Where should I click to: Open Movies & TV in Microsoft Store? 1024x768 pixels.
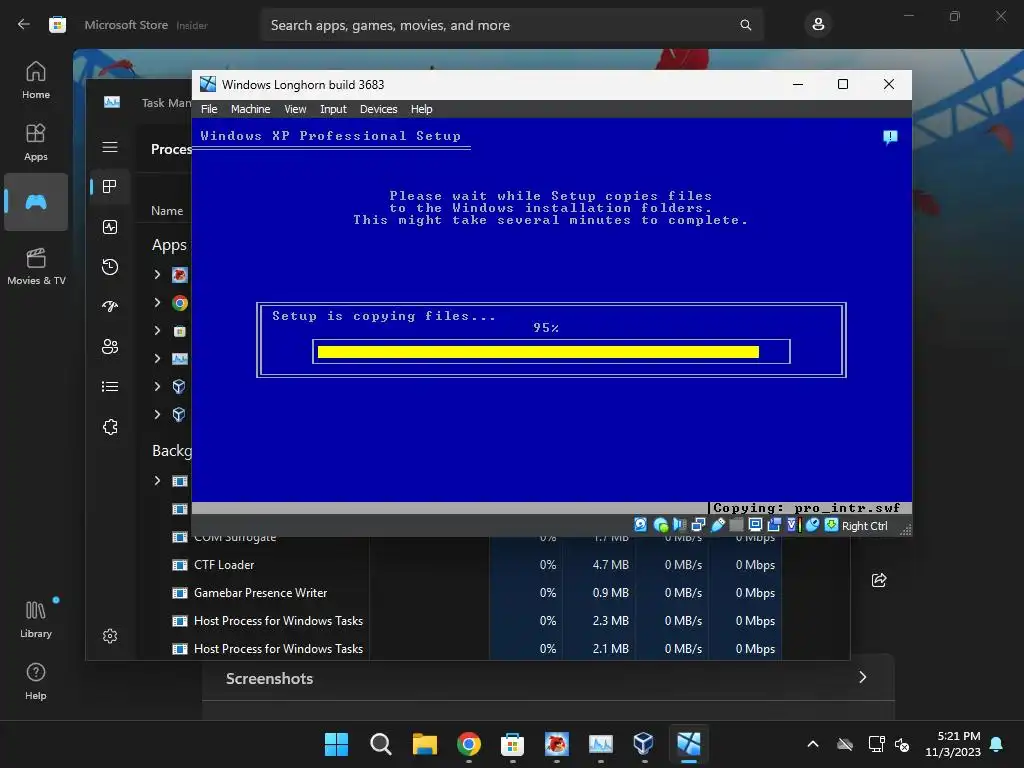pos(36,266)
